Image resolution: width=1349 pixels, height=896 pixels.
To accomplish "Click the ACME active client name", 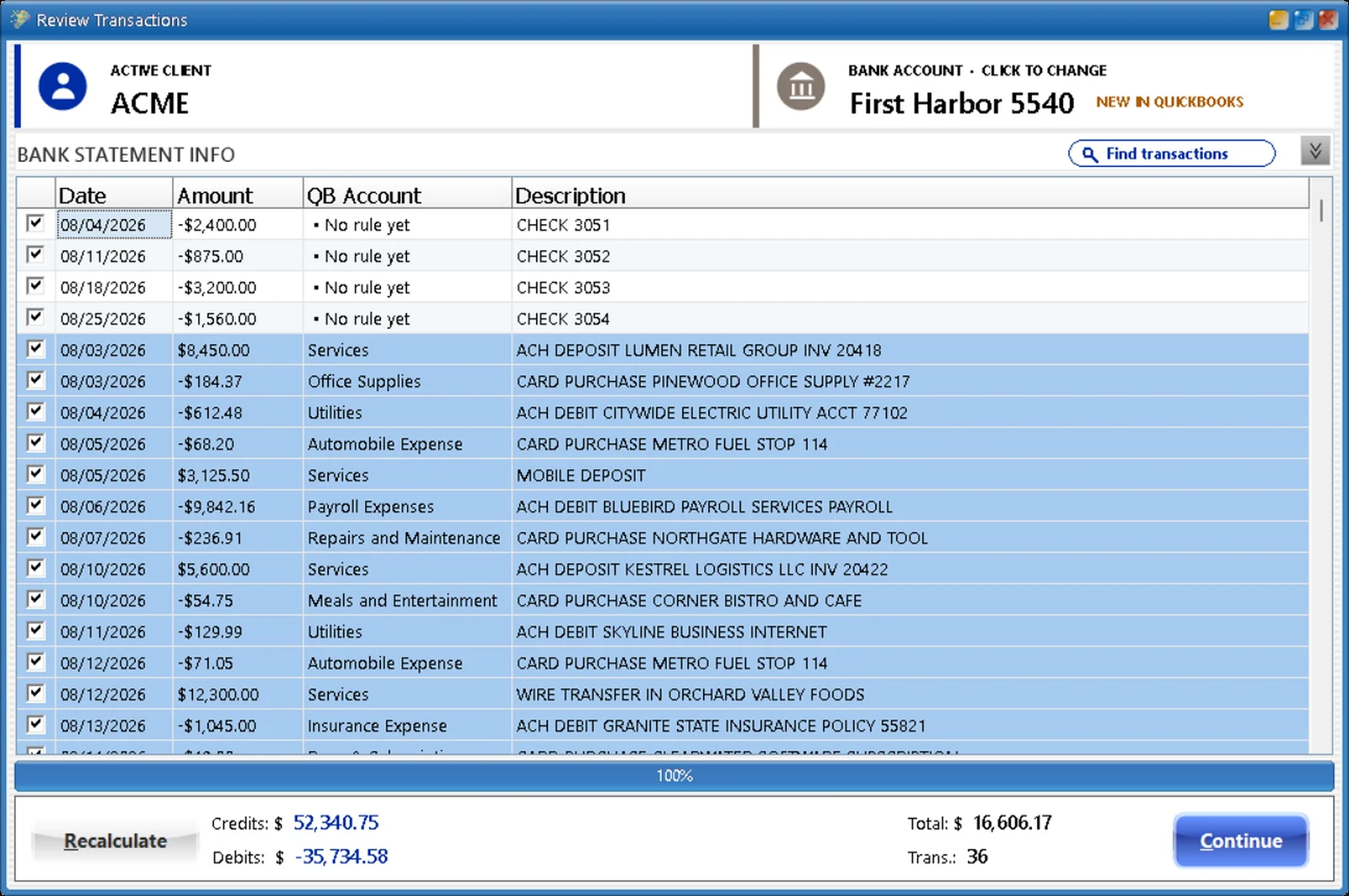I will tap(150, 104).
